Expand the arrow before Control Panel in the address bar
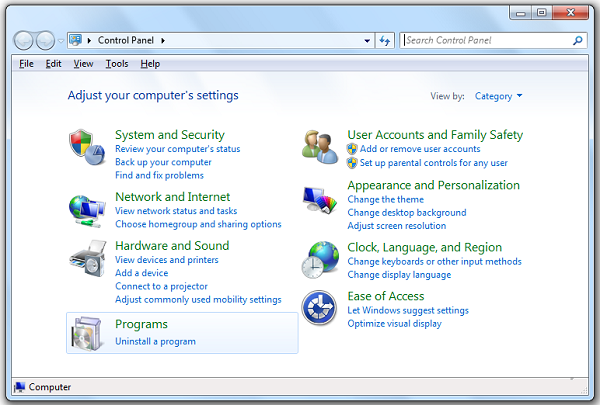Image resolution: width=600 pixels, height=405 pixels. (89, 41)
